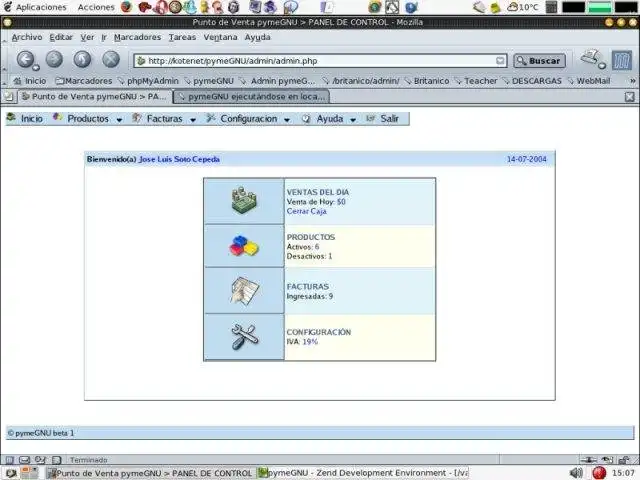
Task: Open the Acciones panel menu
Action: pos(96,7)
